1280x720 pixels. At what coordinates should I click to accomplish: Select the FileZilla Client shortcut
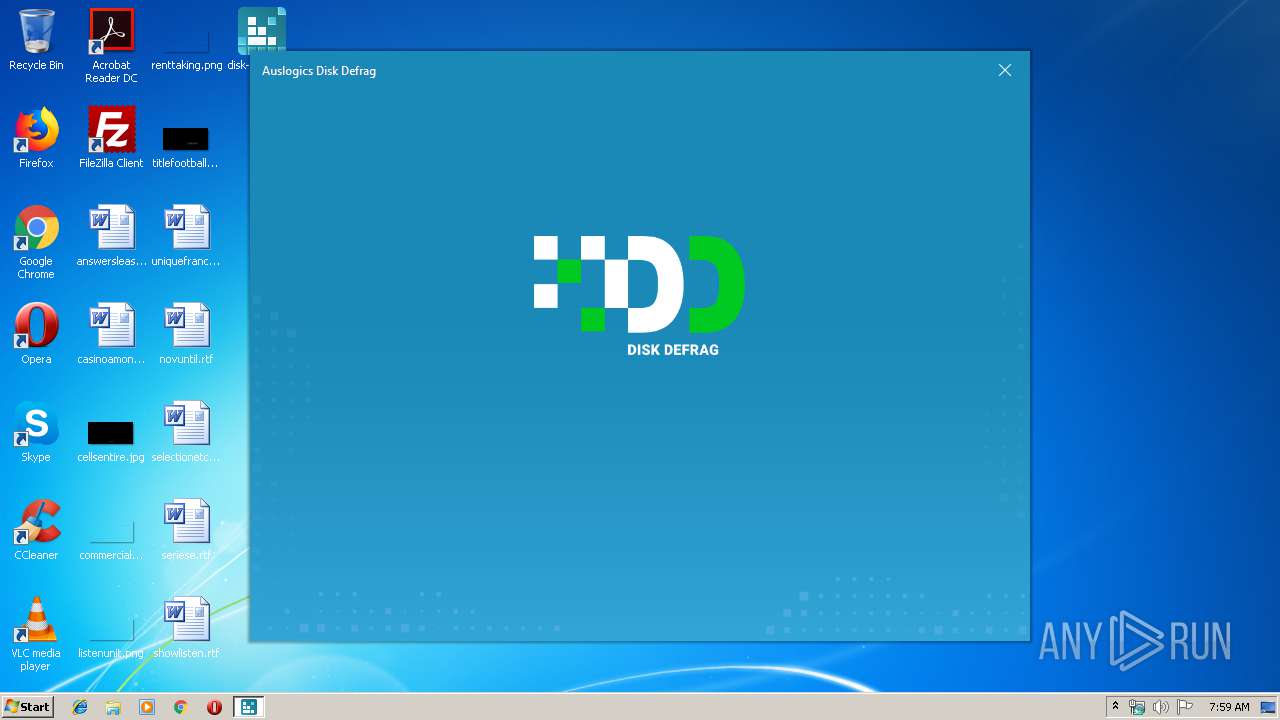coord(111,138)
